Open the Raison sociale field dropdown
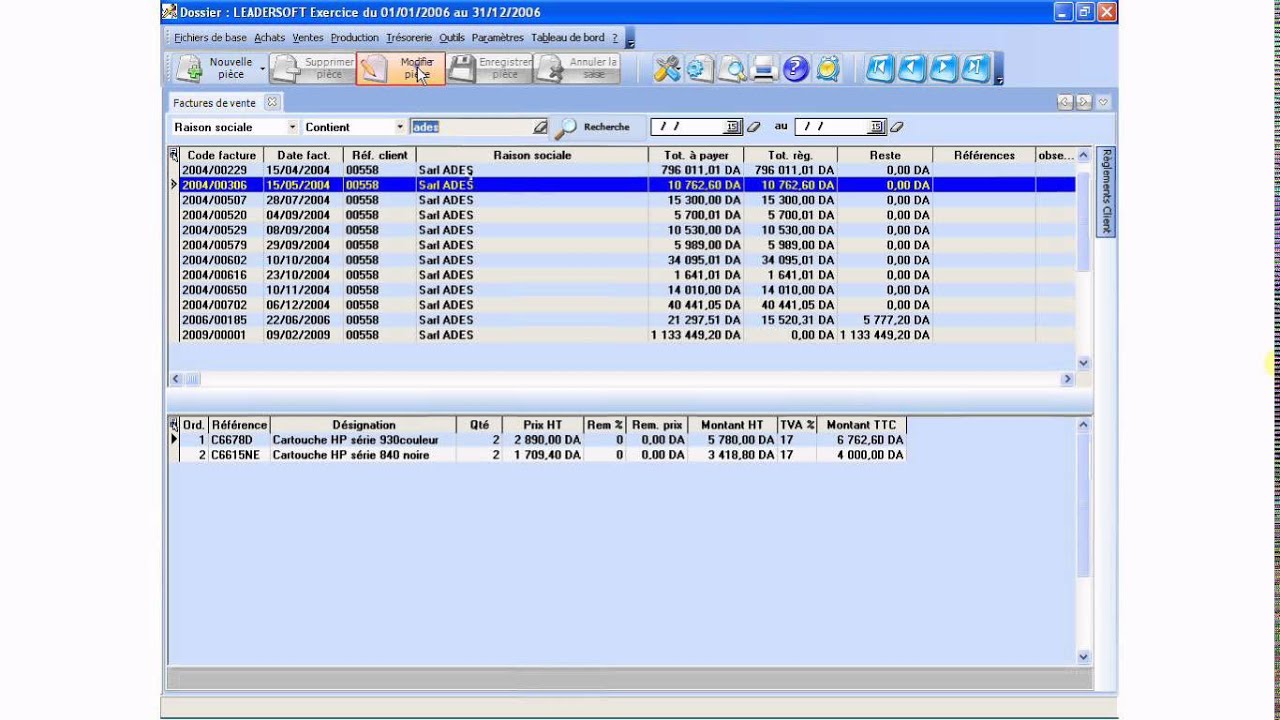 click(293, 127)
